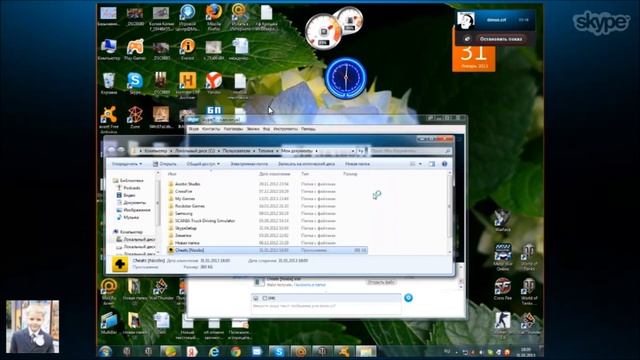
Task: Click Записать на оптический диск
Action: pos(306,164)
